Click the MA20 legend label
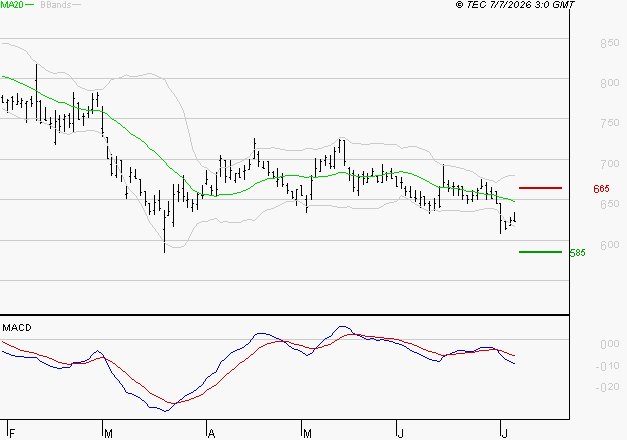The image size is (627, 440). 12,5
